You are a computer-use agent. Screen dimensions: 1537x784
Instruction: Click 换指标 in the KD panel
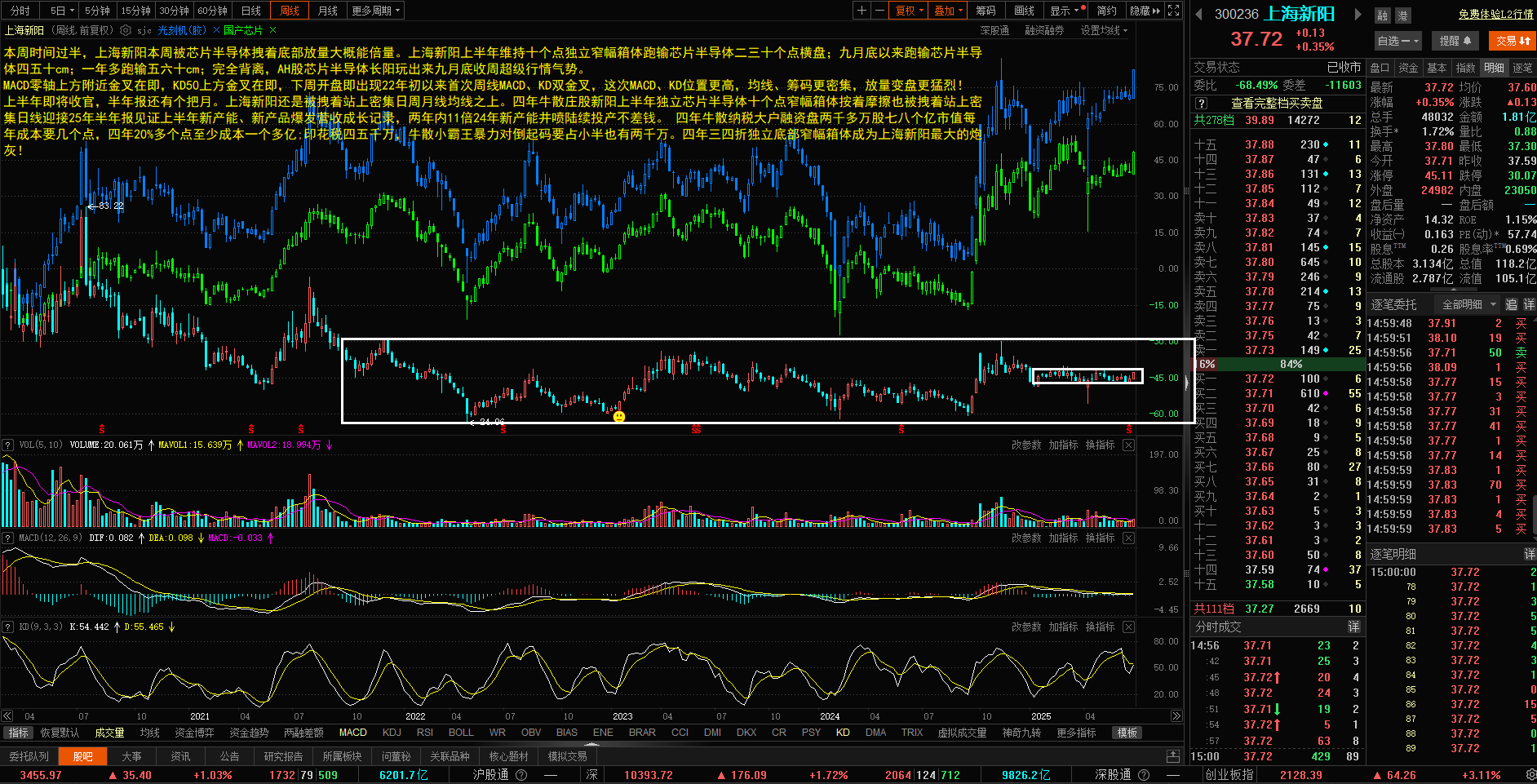1100,627
